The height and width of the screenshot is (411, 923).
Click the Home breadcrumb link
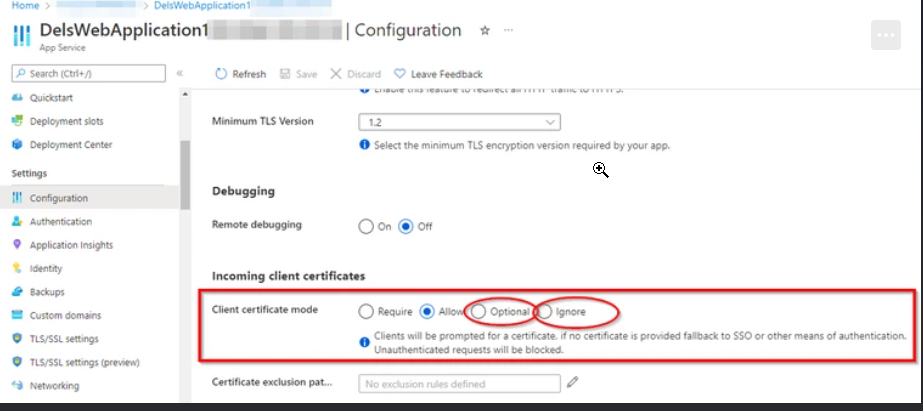tap(25, 5)
